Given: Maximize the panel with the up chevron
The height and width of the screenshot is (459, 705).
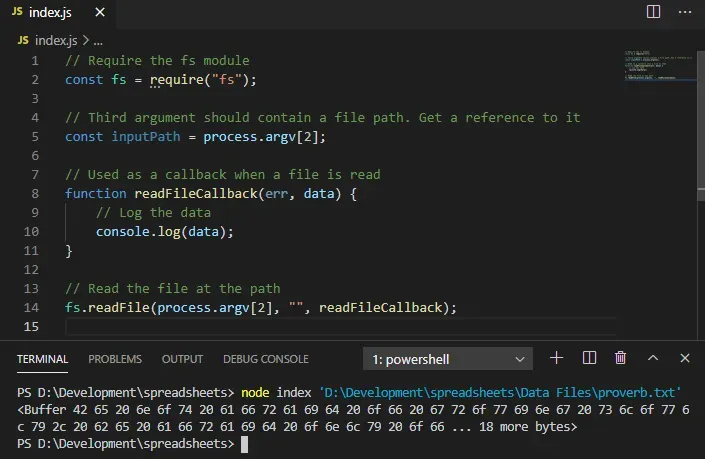Looking at the screenshot, I should point(653,358).
